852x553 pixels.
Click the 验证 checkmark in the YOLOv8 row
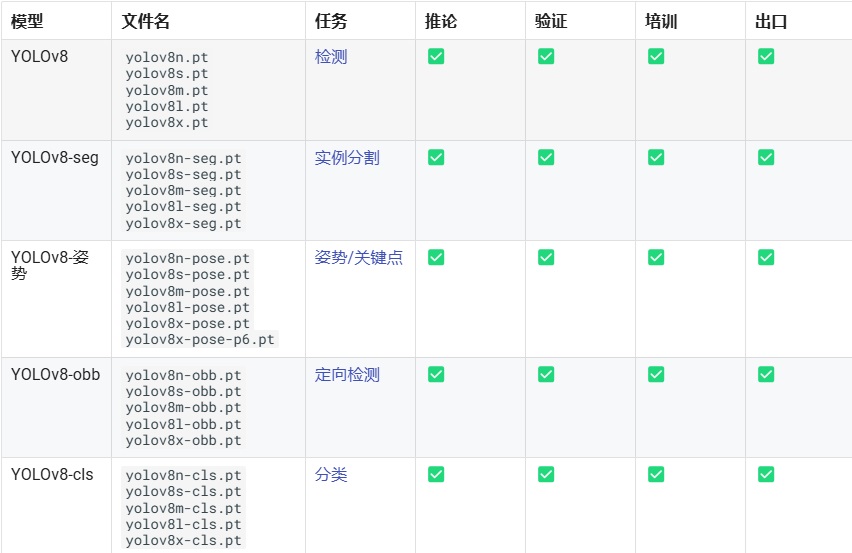pyautogui.click(x=546, y=56)
